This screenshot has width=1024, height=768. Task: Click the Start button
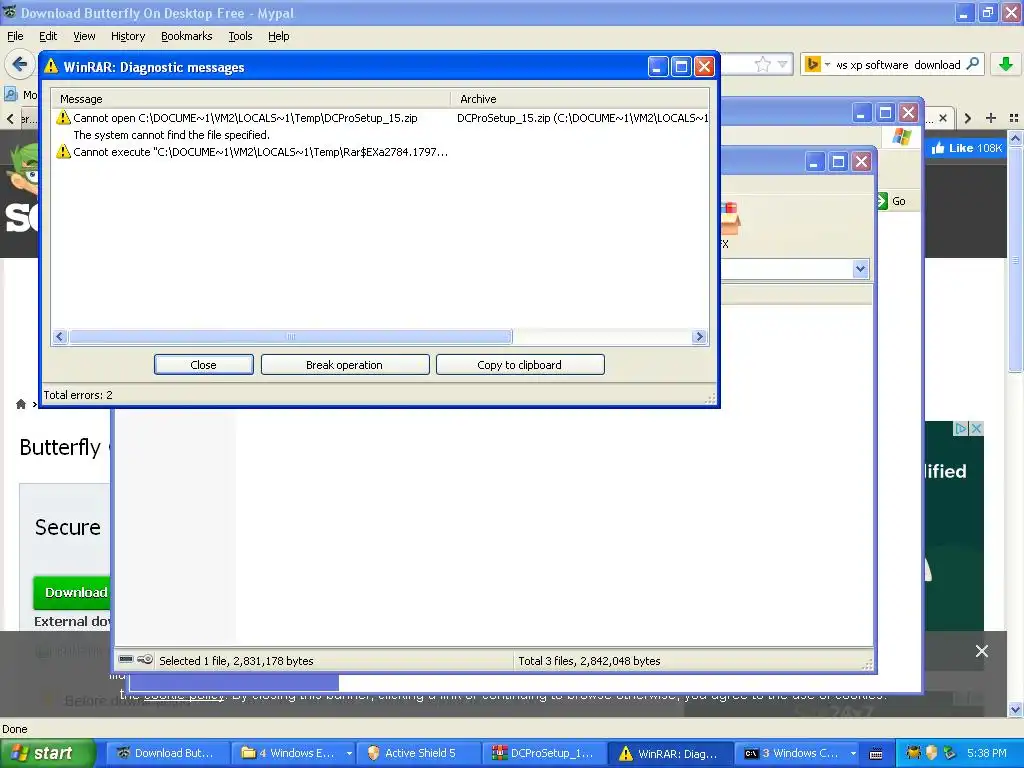pyautogui.click(x=48, y=753)
